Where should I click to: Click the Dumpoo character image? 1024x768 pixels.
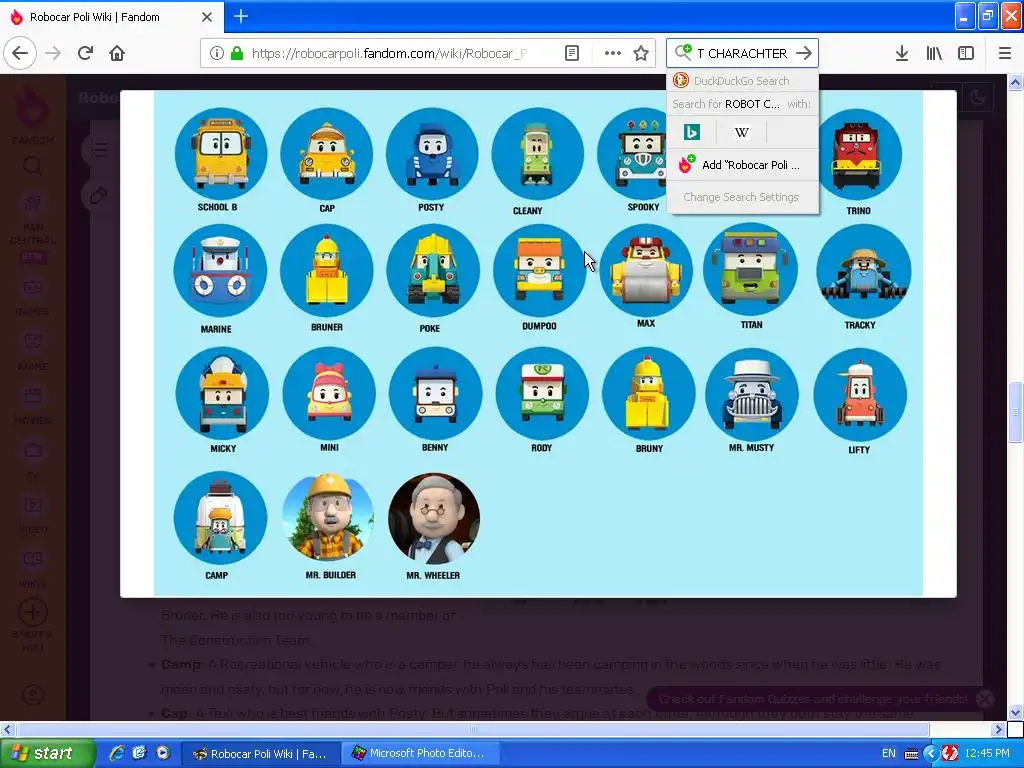(x=539, y=270)
